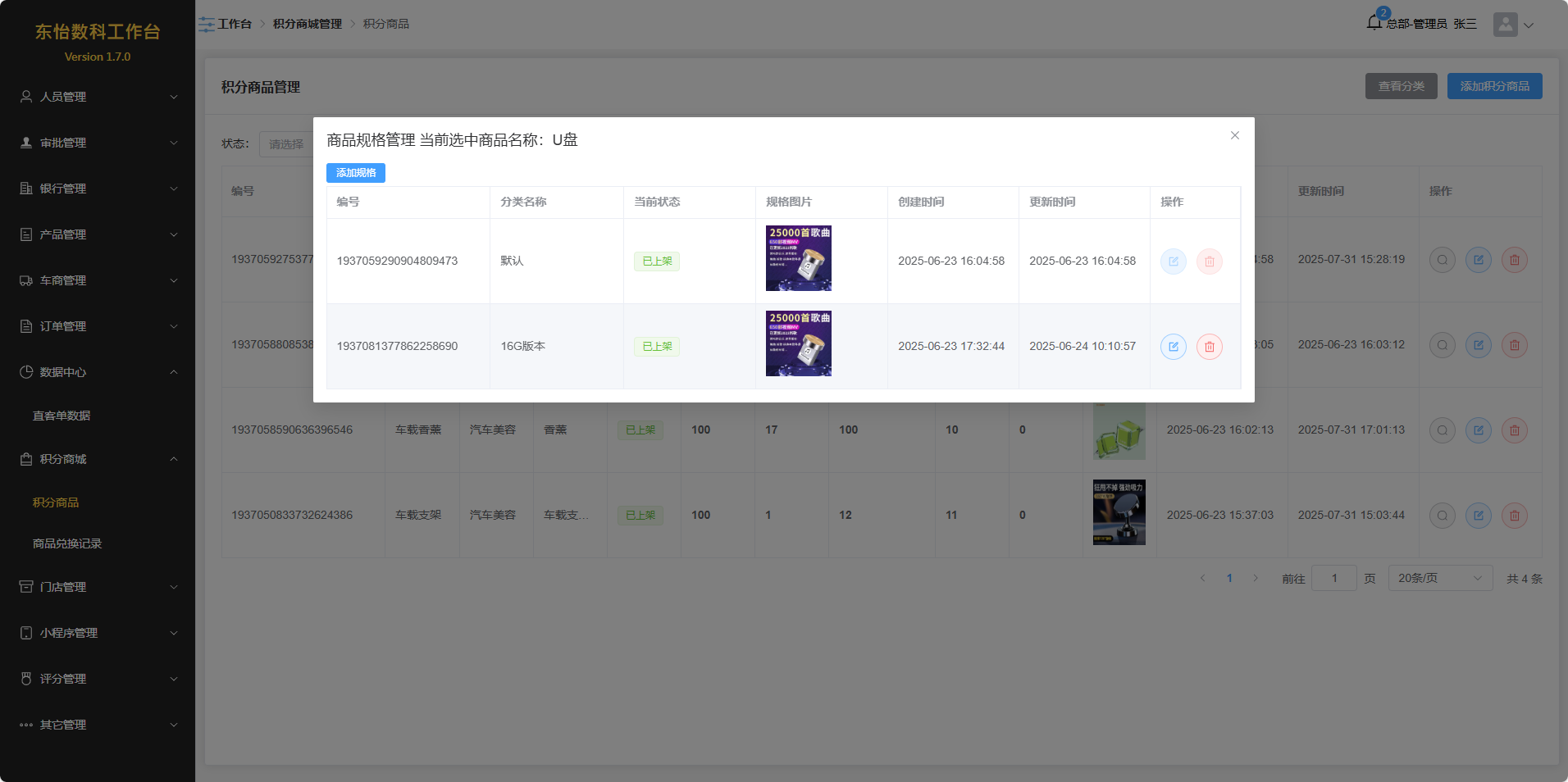The height and width of the screenshot is (782, 1568).
Task: Click the user avatar icon
Action: [x=1505, y=25]
